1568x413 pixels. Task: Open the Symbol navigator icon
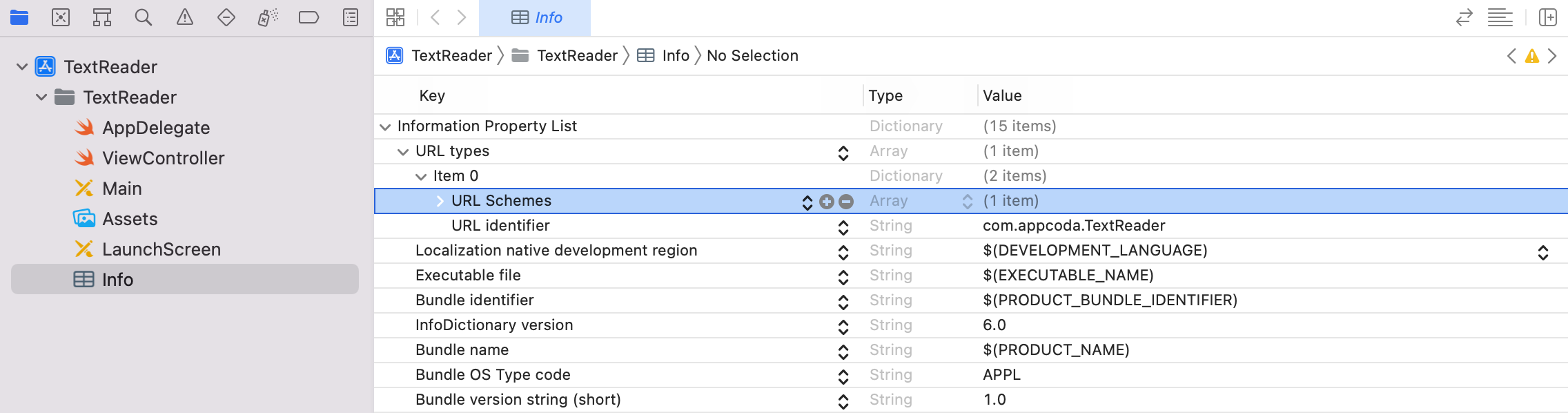(102, 17)
